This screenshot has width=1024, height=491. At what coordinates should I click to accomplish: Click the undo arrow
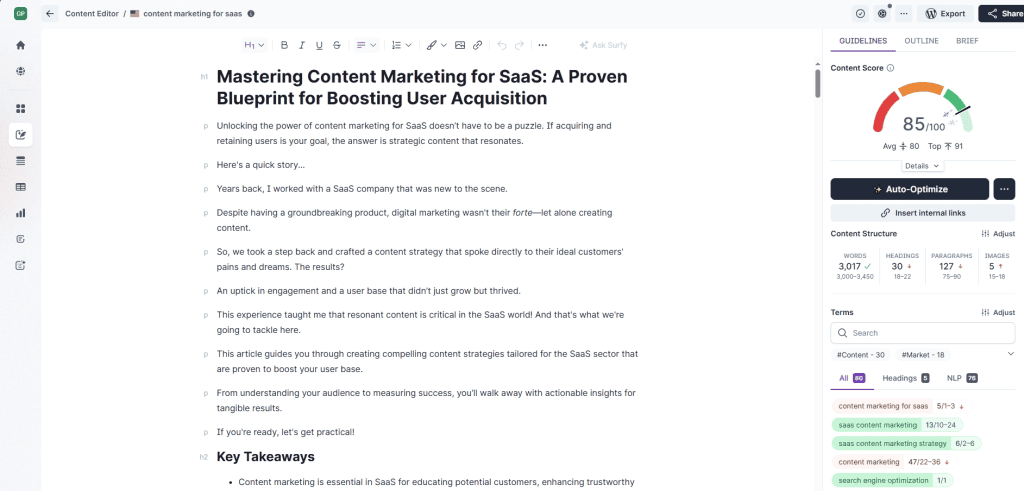tap(502, 45)
